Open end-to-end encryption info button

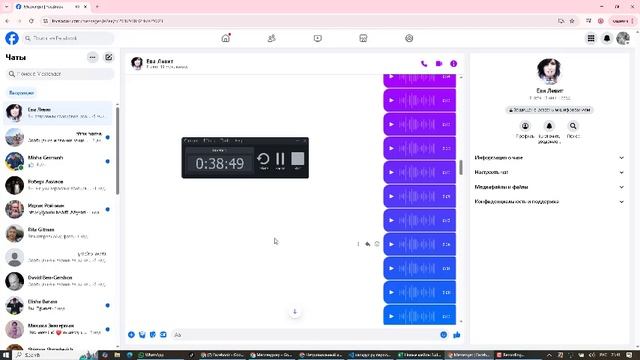click(549, 110)
